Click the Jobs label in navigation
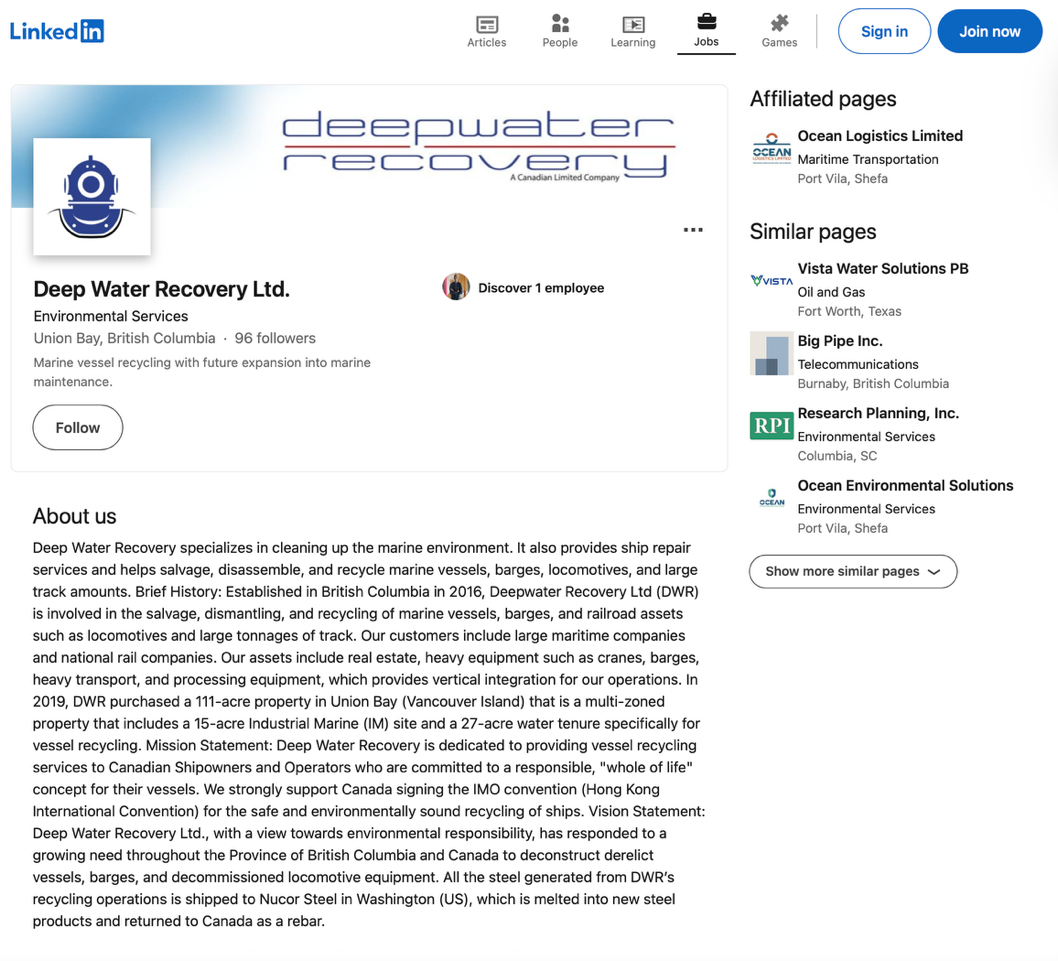 click(x=706, y=42)
